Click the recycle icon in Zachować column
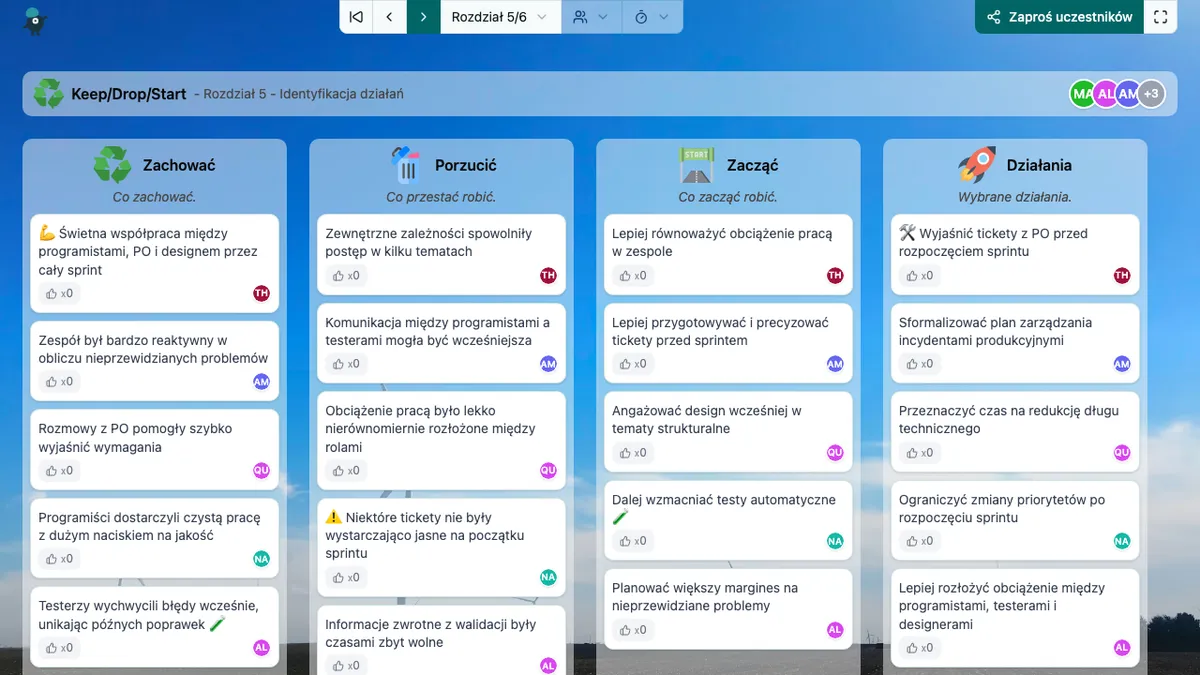1200x675 pixels. pyautogui.click(x=112, y=165)
